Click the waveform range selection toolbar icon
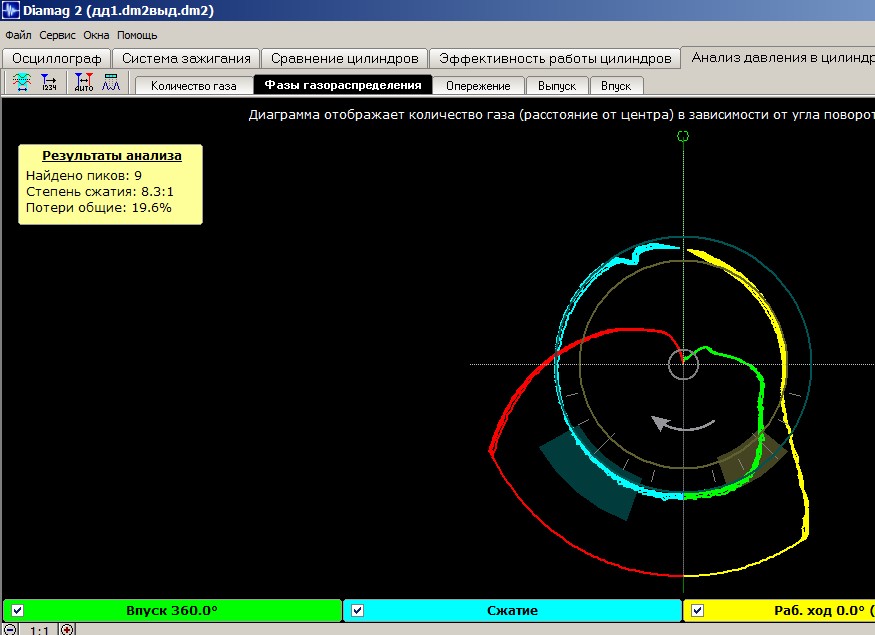 point(22,82)
